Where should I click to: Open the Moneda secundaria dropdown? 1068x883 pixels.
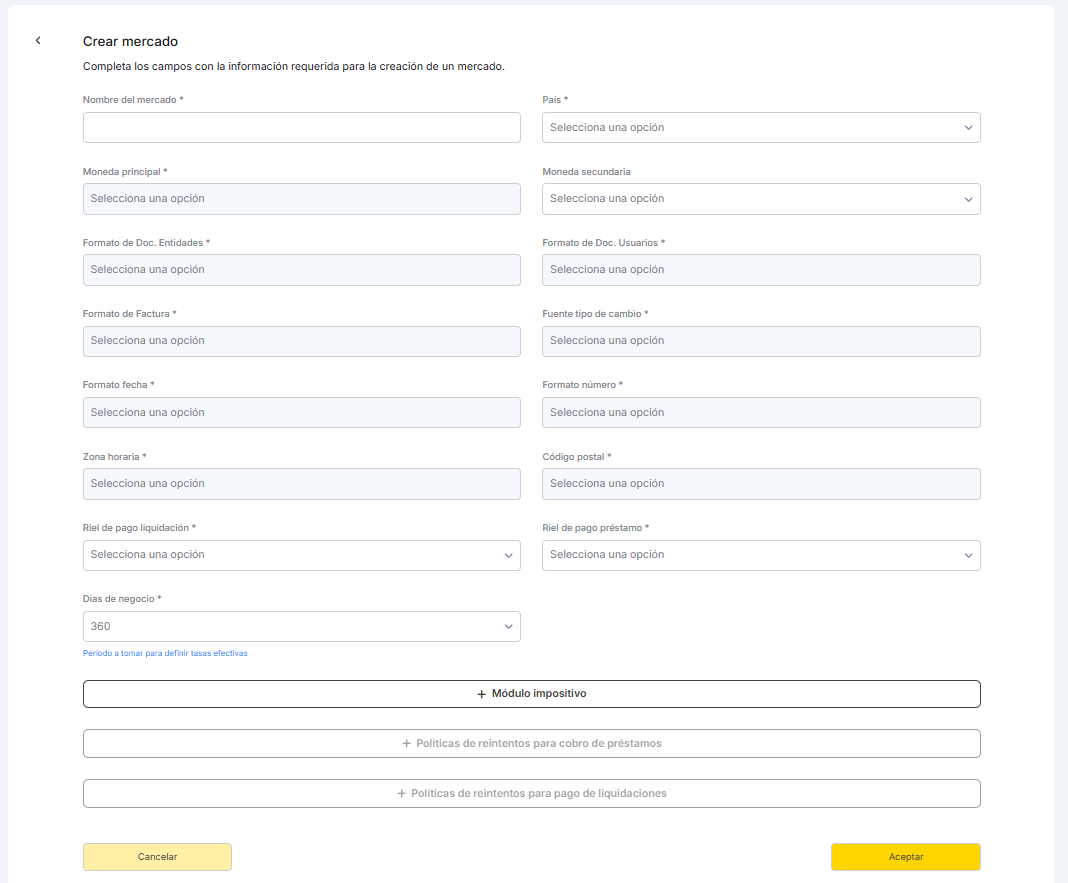[760, 199]
